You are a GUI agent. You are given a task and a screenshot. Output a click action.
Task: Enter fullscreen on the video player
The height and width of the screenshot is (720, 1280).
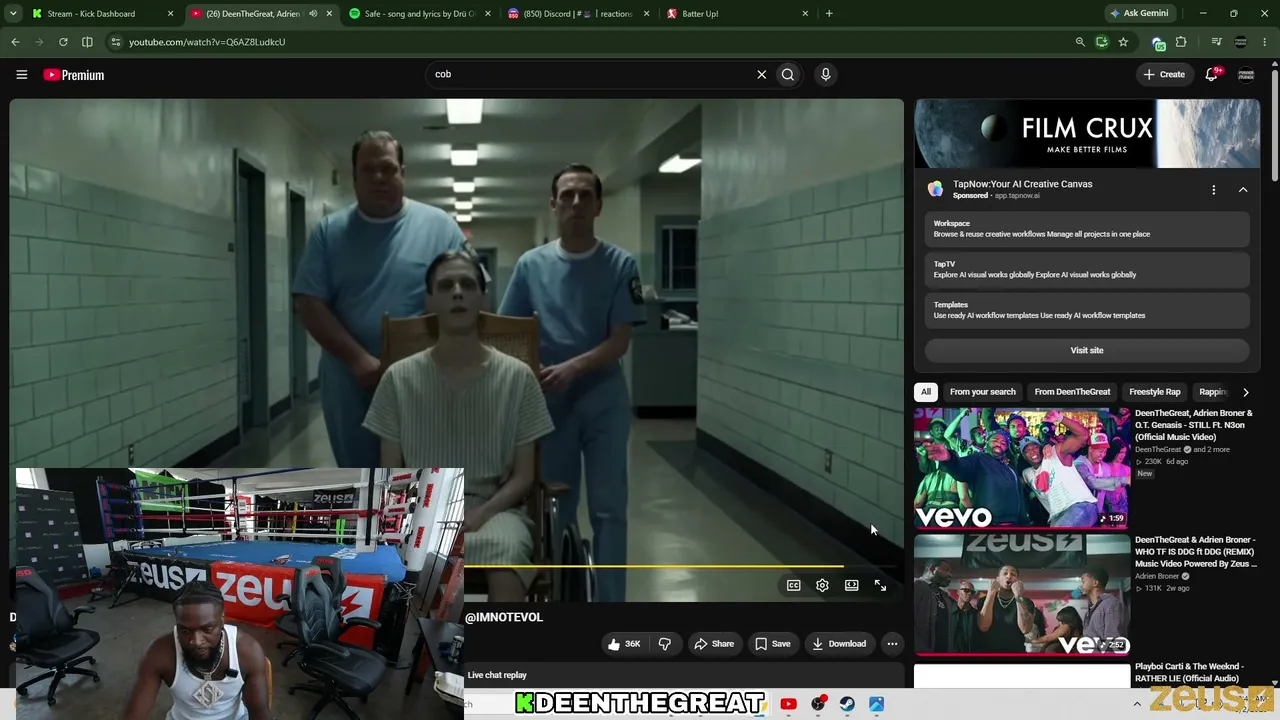pyautogui.click(x=880, y=585)
